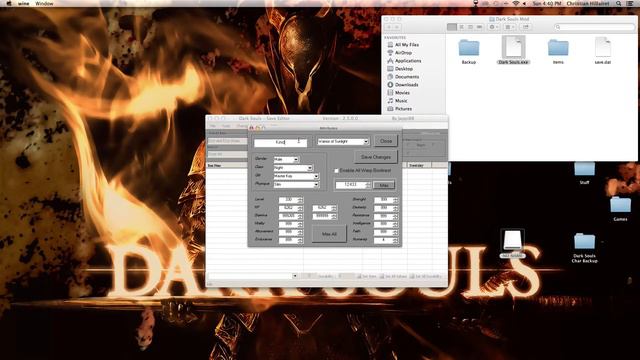This screenshot has width=640, height=360.
Task: Click the Max All button
Action: (329, 234)
